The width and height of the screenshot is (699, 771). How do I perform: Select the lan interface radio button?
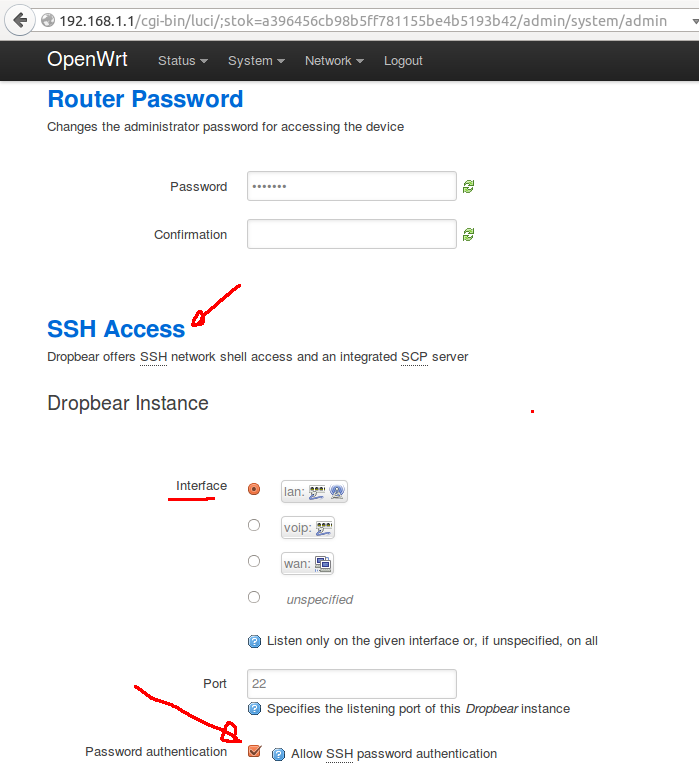point(254,490)
